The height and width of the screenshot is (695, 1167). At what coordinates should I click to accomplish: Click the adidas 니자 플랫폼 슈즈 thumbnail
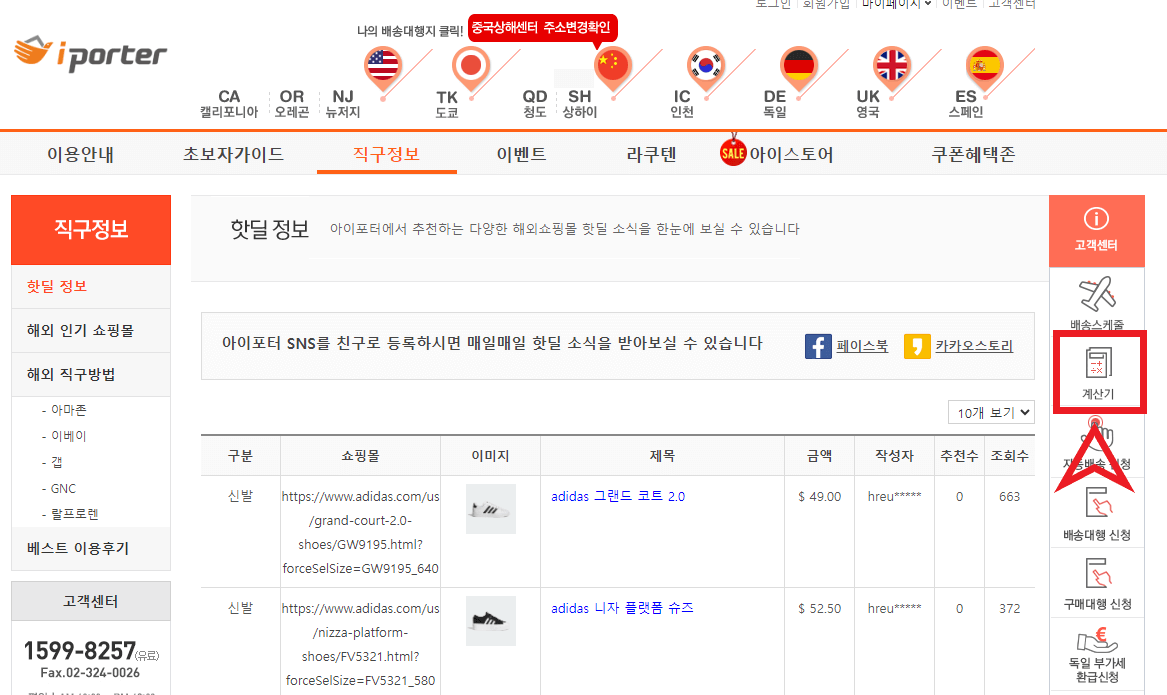click(x=490, y=620)
